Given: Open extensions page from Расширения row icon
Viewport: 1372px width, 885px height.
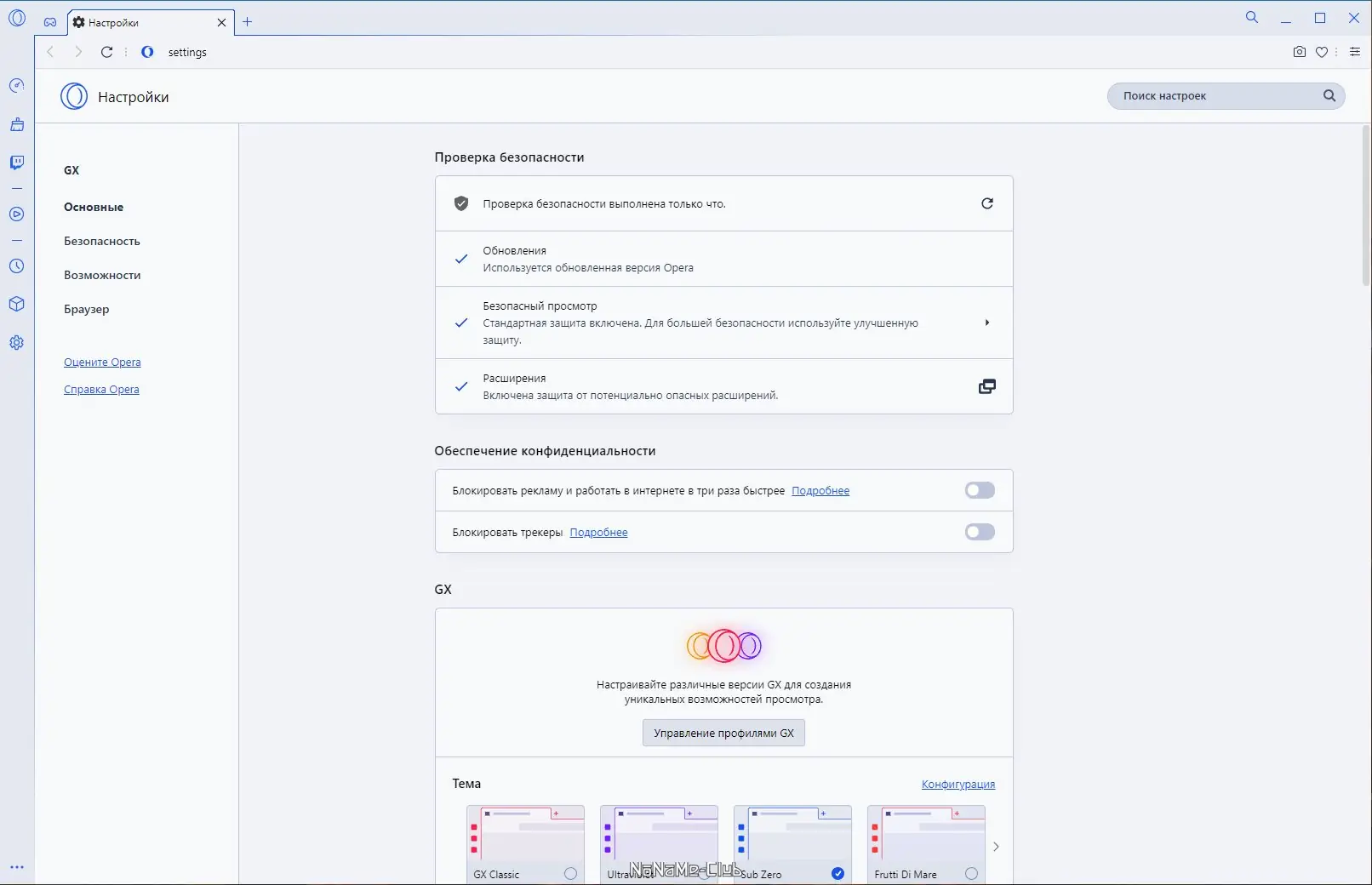Looking at the screenshot, I should (x=987, y=386).
